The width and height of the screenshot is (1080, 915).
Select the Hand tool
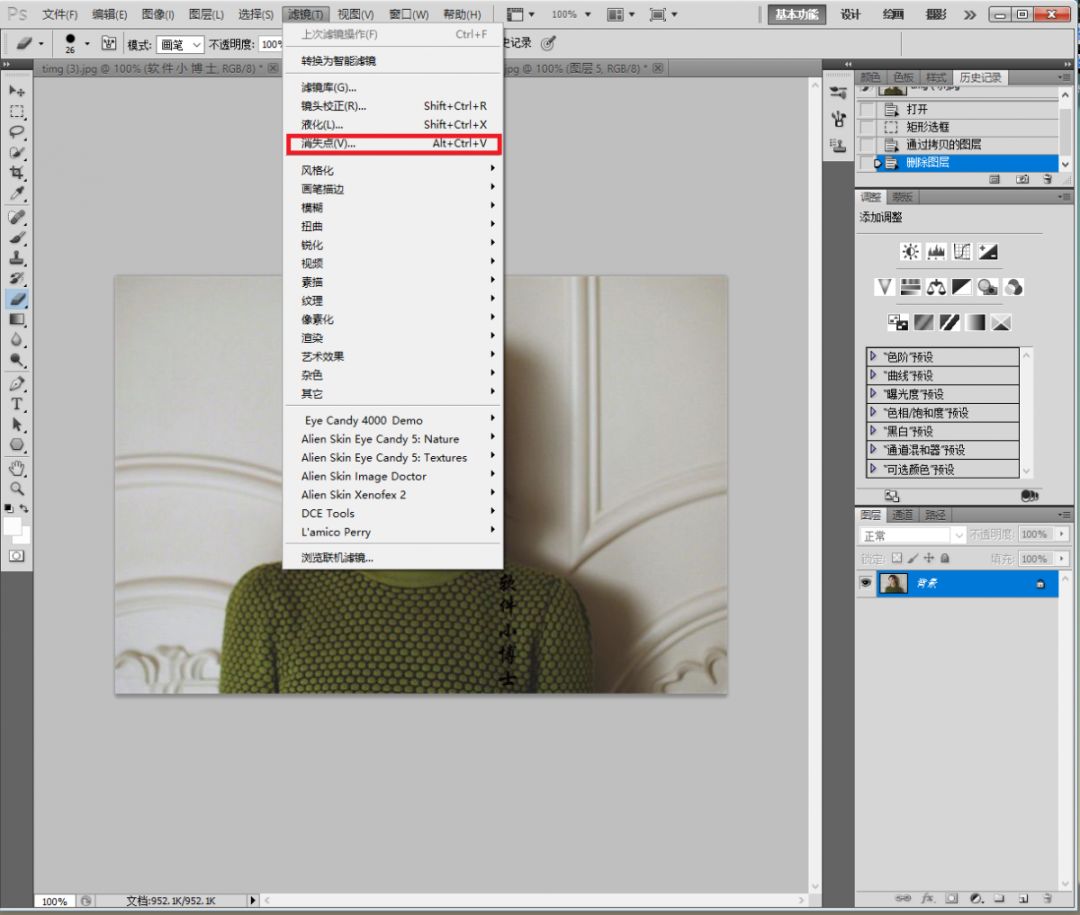coord(17,469)
